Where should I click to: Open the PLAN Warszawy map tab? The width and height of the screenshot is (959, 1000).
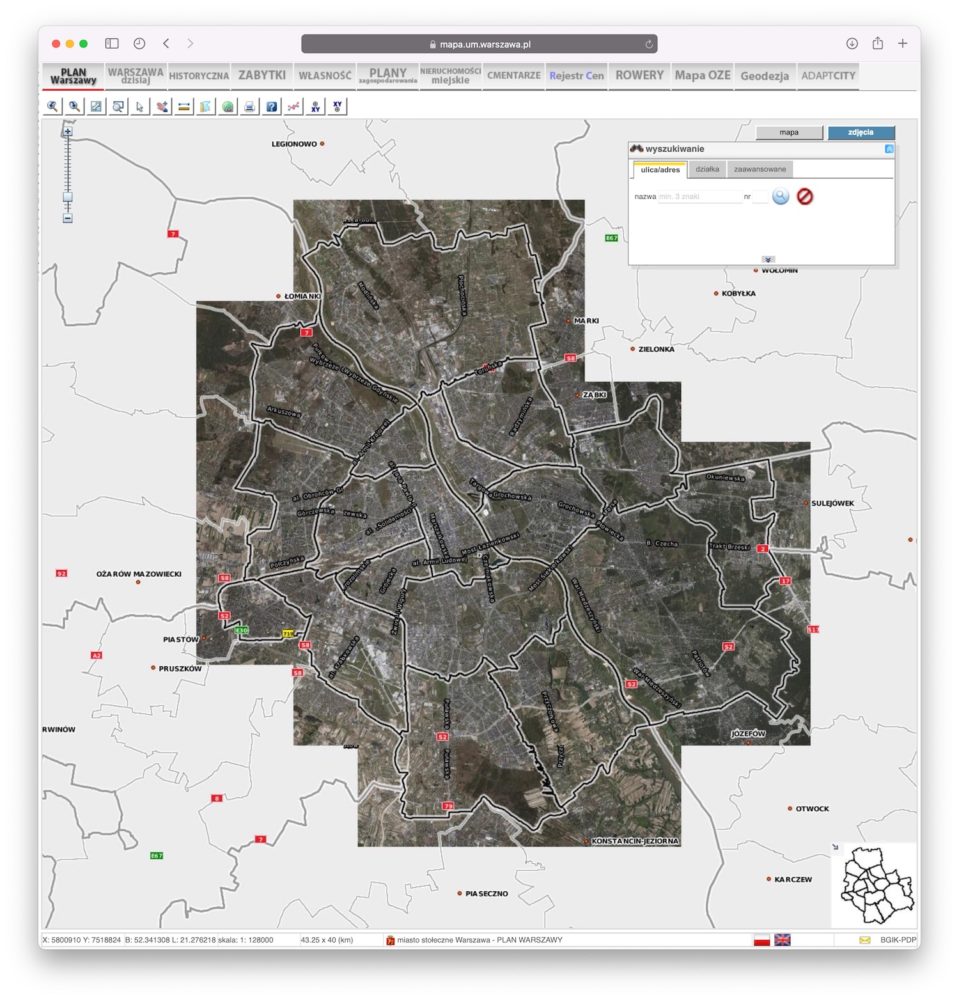(73, 76)
